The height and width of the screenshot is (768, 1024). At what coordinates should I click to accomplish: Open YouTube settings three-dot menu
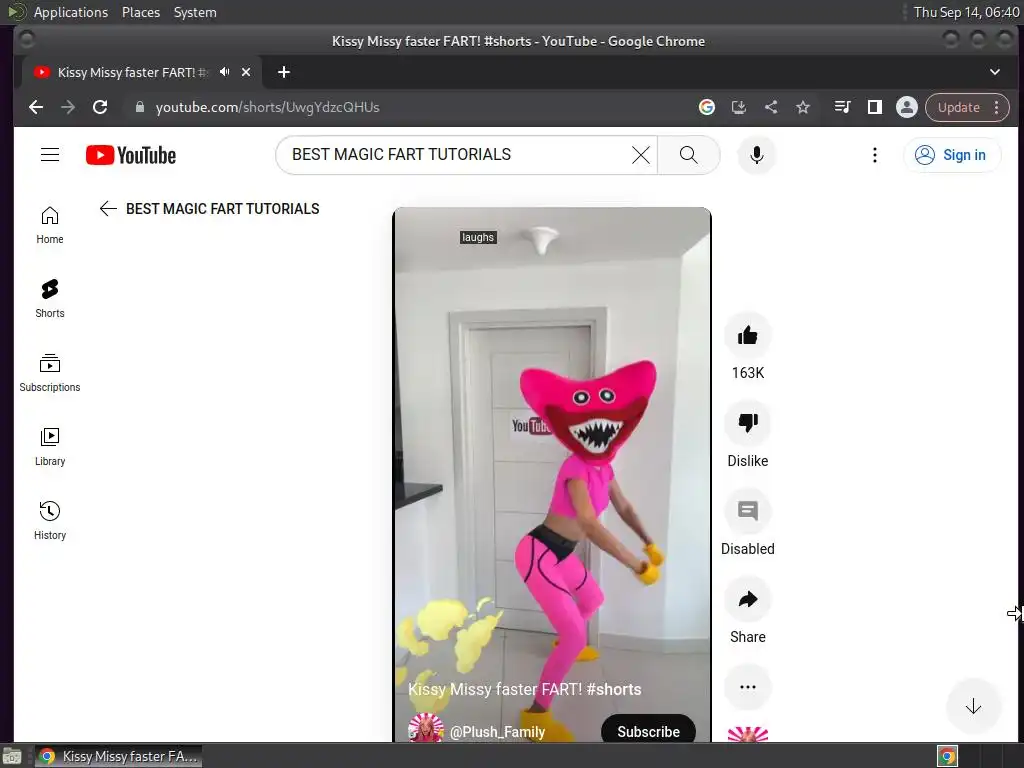click(874, 155)
